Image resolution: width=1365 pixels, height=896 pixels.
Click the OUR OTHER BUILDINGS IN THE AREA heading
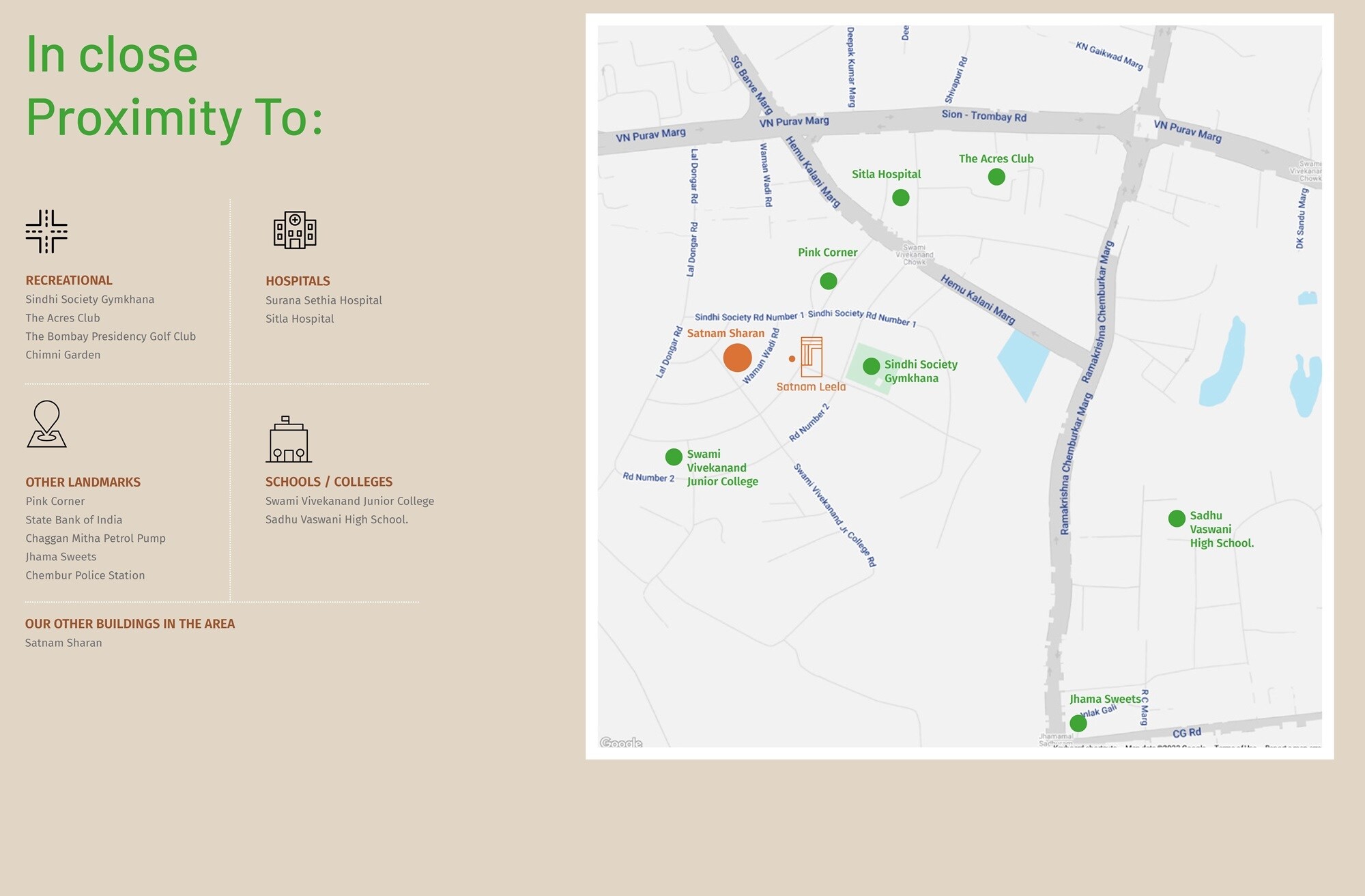pos(130,624)
